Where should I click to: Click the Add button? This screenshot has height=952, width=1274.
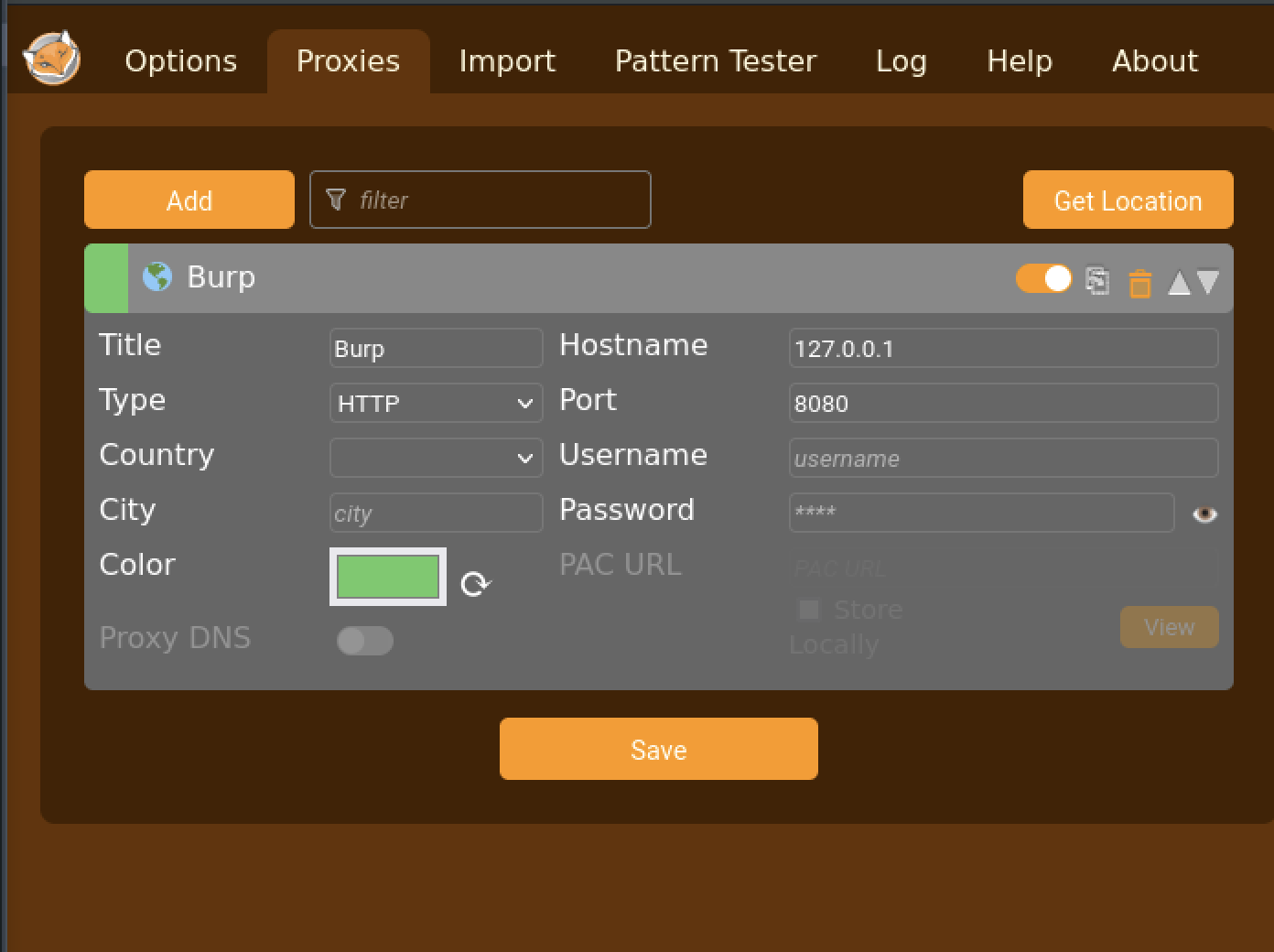click(189, 200)
